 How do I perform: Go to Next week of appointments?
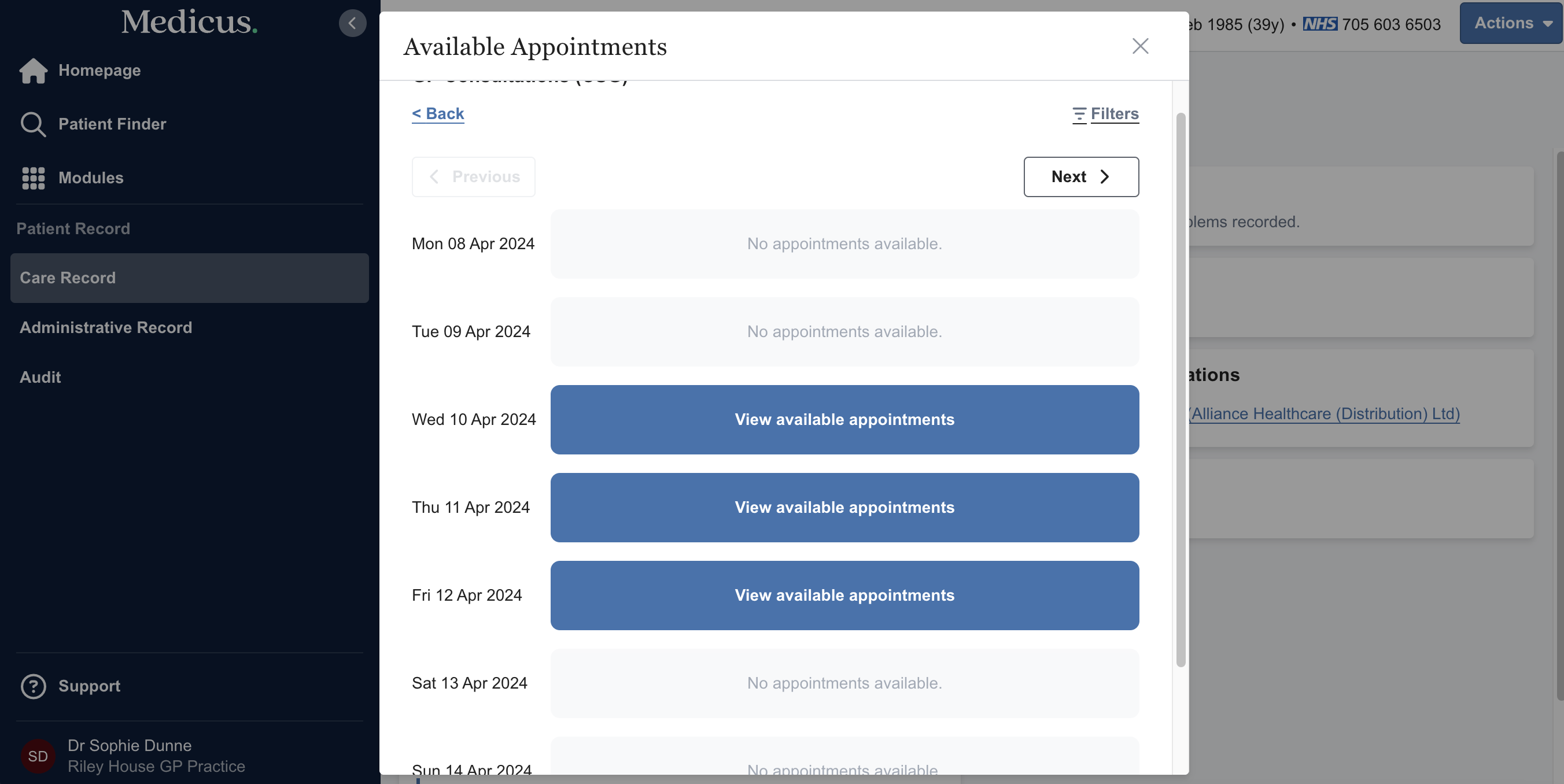1080,176
